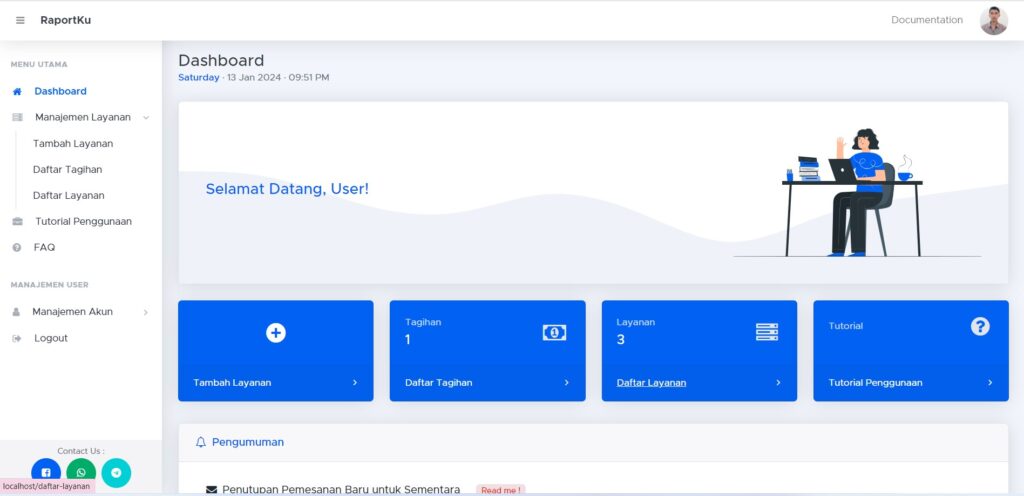Click the arrow on Tambah Layanan card

355,383
